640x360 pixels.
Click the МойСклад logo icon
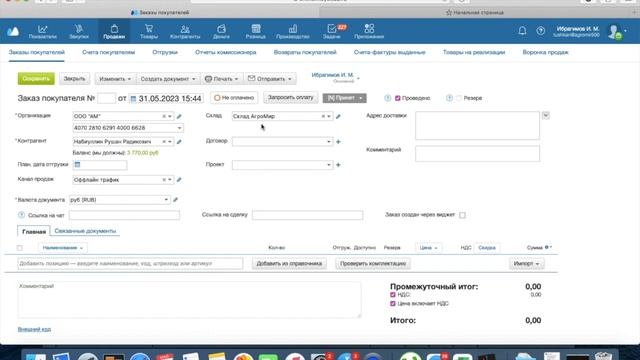[x=13, y=31]
